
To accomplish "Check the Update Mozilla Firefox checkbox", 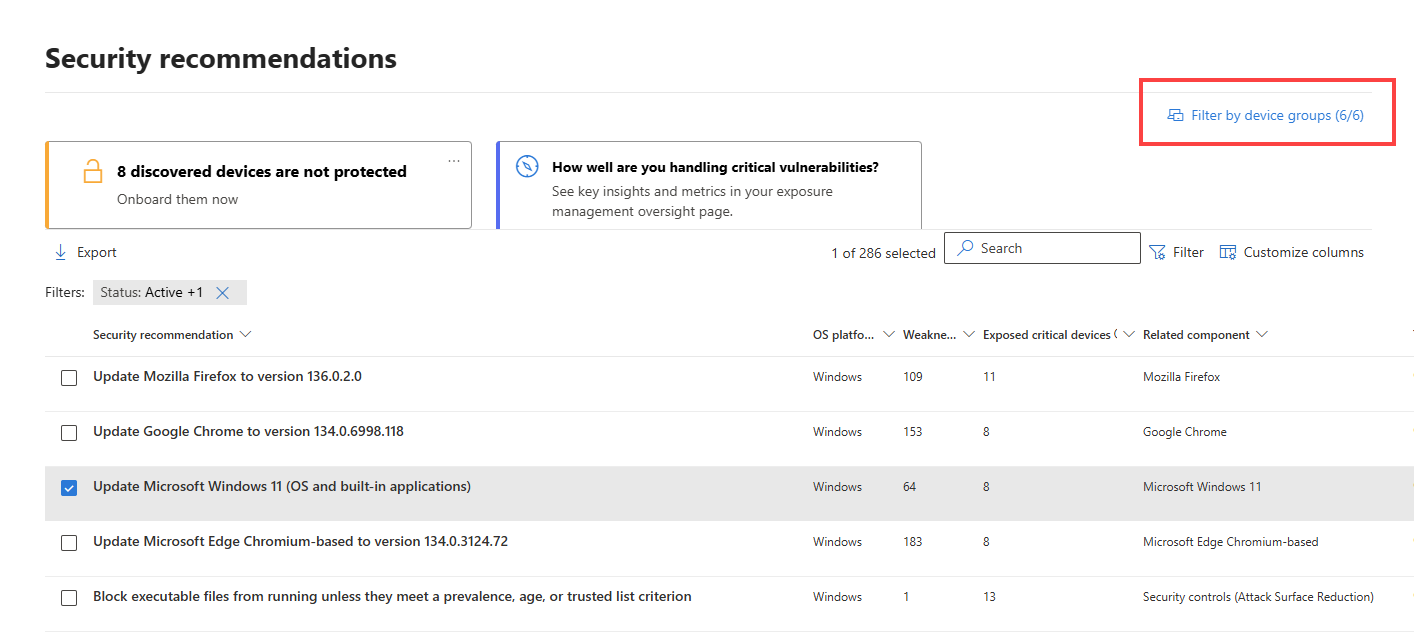I will (69, 378).
